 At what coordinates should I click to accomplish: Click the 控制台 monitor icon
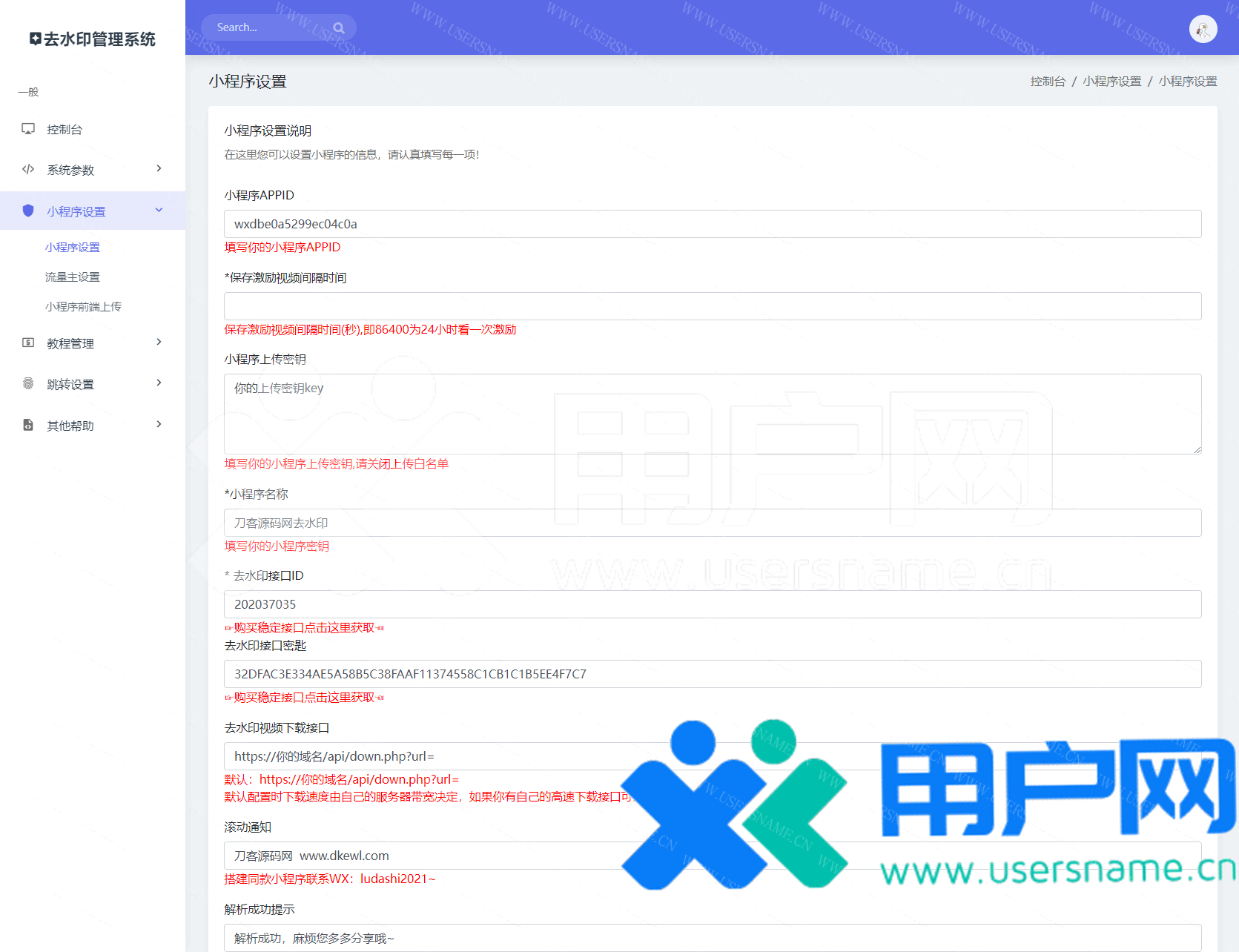[x=28, y=129]
